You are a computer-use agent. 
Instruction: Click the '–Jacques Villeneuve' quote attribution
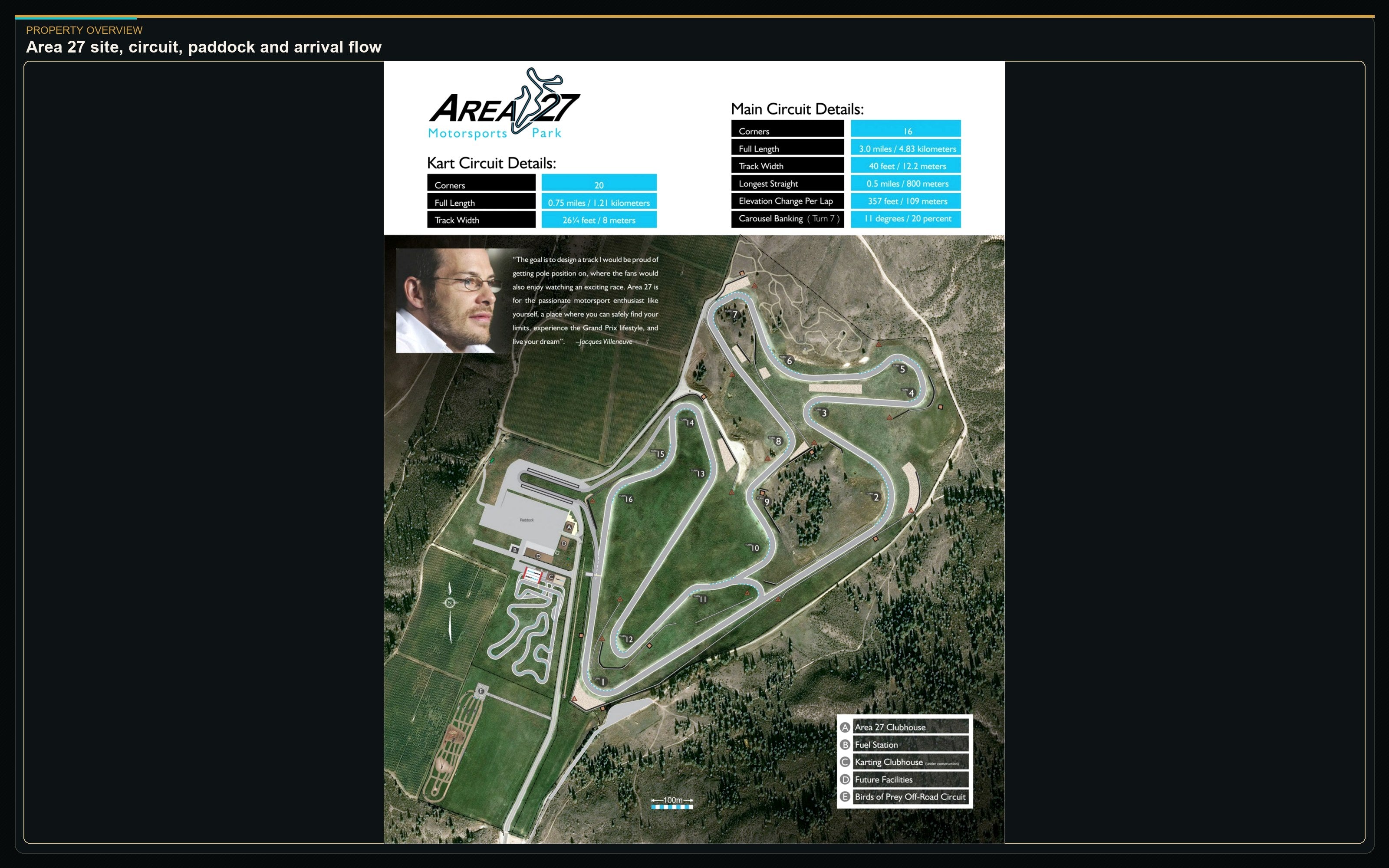(x=604, y=342)
